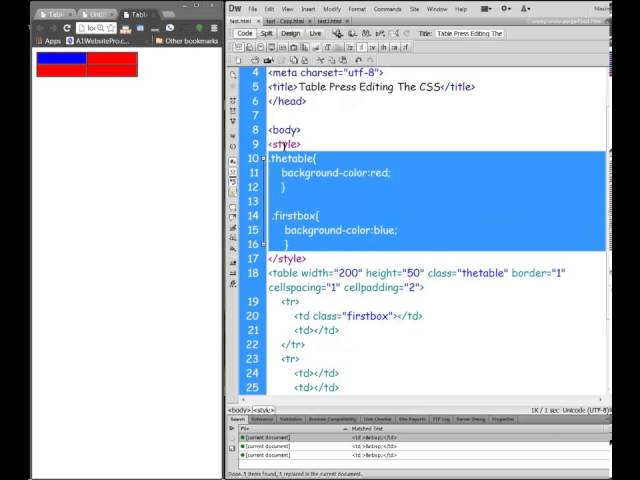Open the Validation tab in results panel
640x480 pixels.
(291, 419)
